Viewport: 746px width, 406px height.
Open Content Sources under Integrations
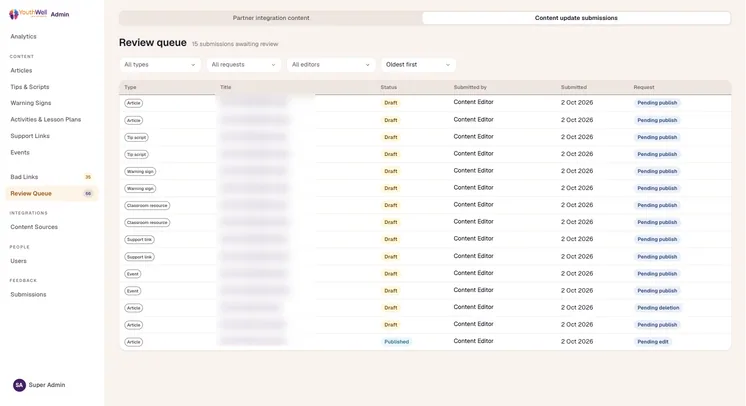[34, 227]
